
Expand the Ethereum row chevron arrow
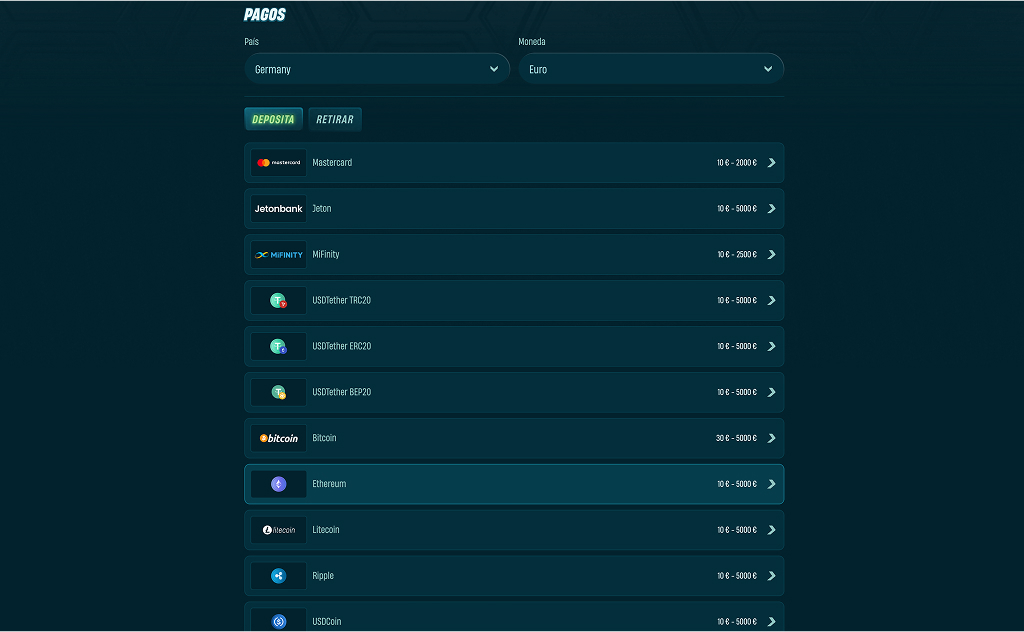pos(771,484)
